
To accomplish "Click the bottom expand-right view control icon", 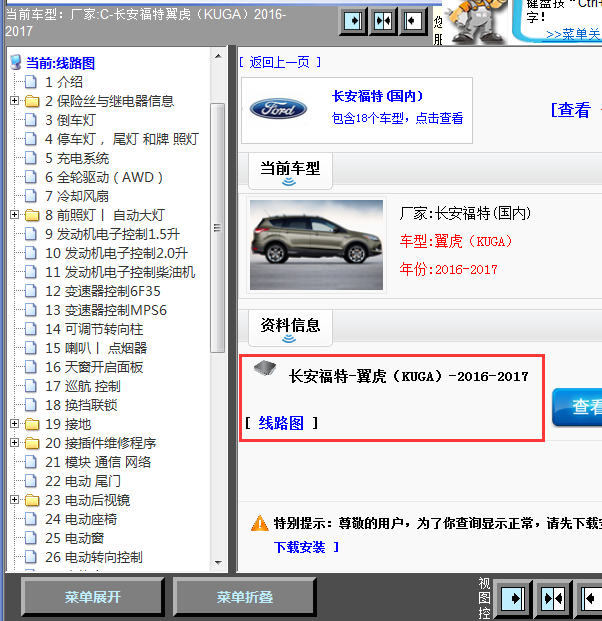I will pyautogui.click(x=513, y=598).
